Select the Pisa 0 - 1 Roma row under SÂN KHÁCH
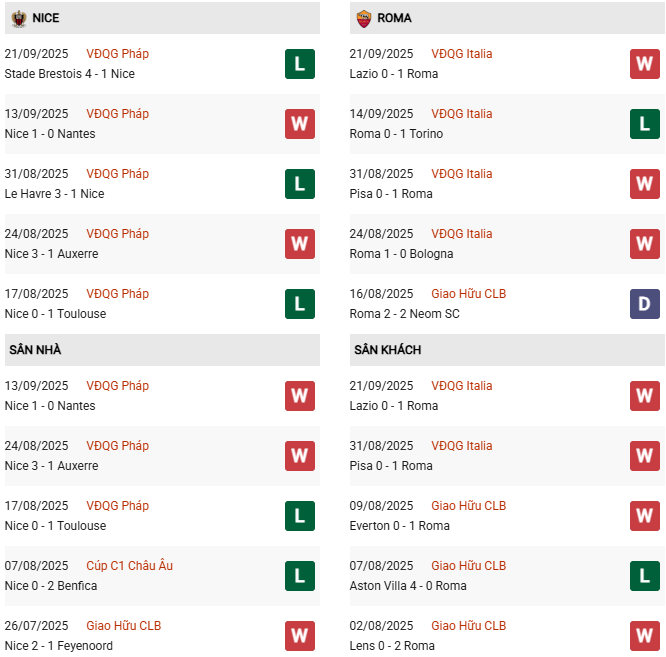This screenshot has width=666, height=657. [x=391, y=466]
